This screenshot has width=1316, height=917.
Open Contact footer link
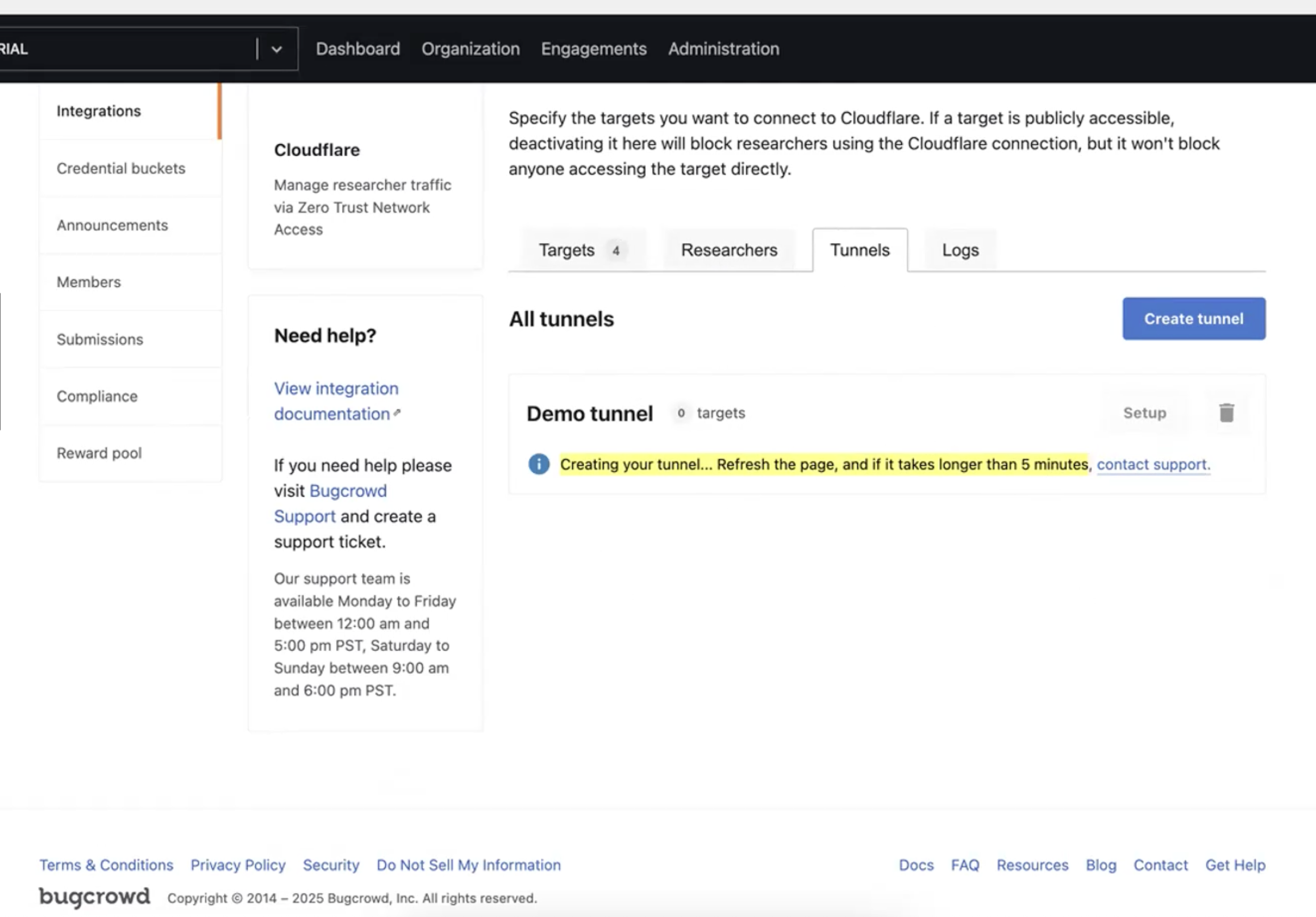[1160, 865]
